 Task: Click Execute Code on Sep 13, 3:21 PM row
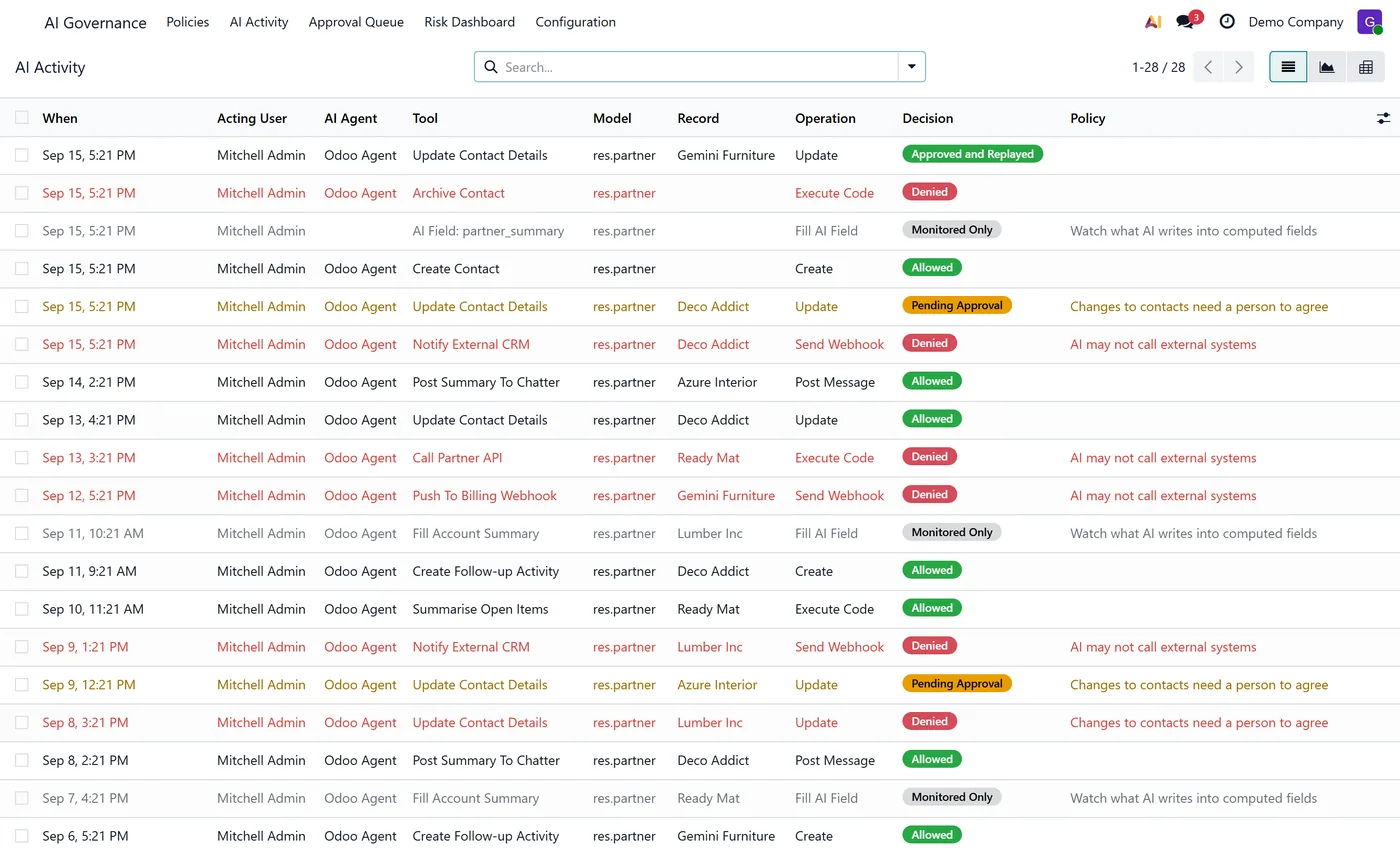(x=834, y=458)
